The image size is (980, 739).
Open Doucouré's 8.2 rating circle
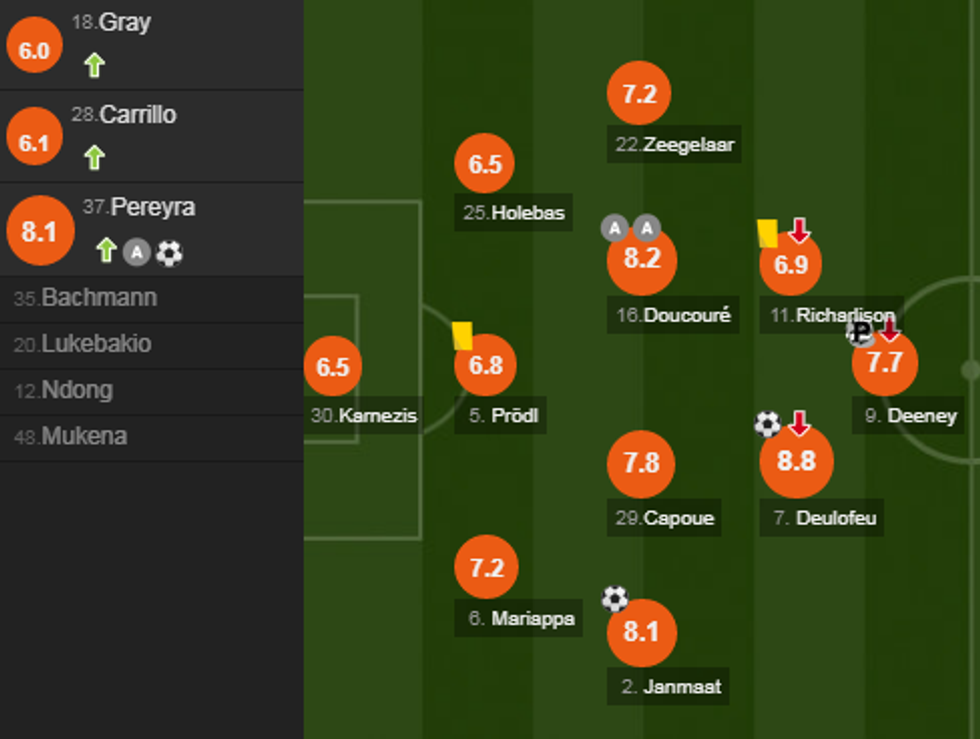[x=642, y=260]
